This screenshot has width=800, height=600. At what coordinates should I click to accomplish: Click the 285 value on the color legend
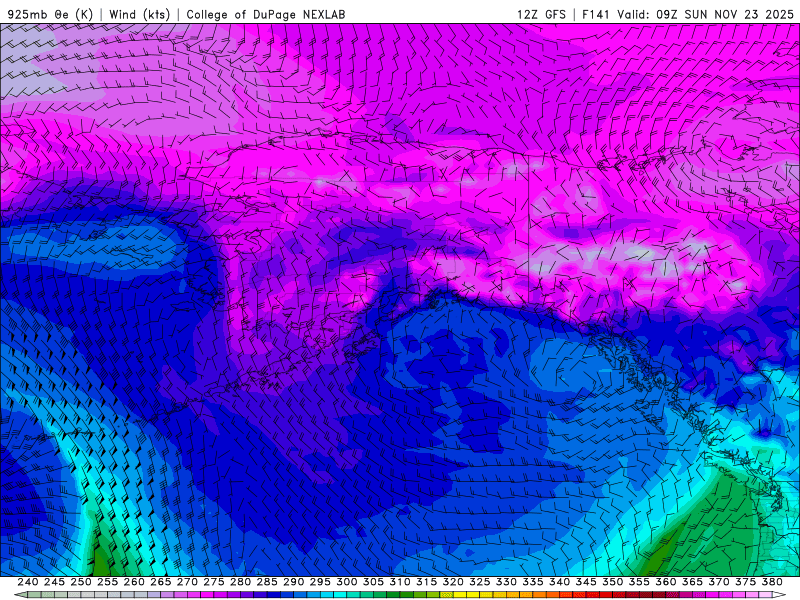point(267,582)
